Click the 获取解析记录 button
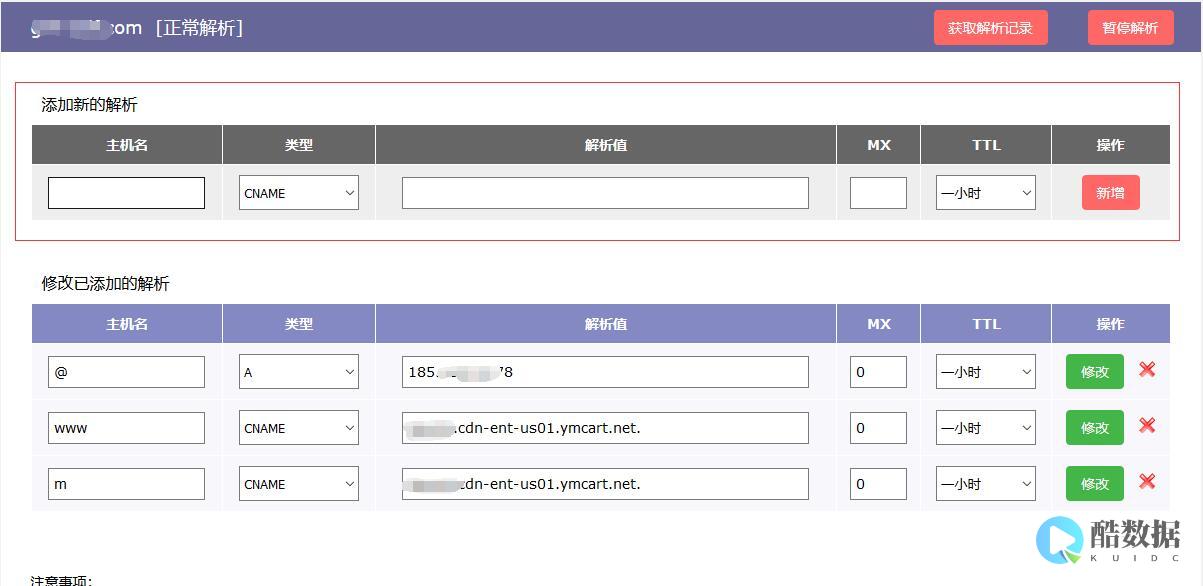Screen dimensions: 1203x586 pyautogui.click(x=990, y=28)
